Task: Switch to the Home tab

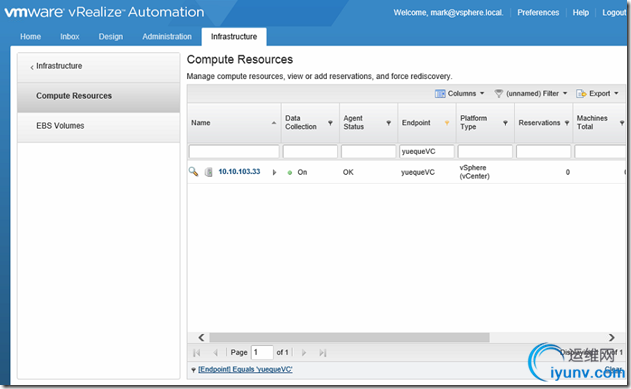Action: (x=31, y=37)
